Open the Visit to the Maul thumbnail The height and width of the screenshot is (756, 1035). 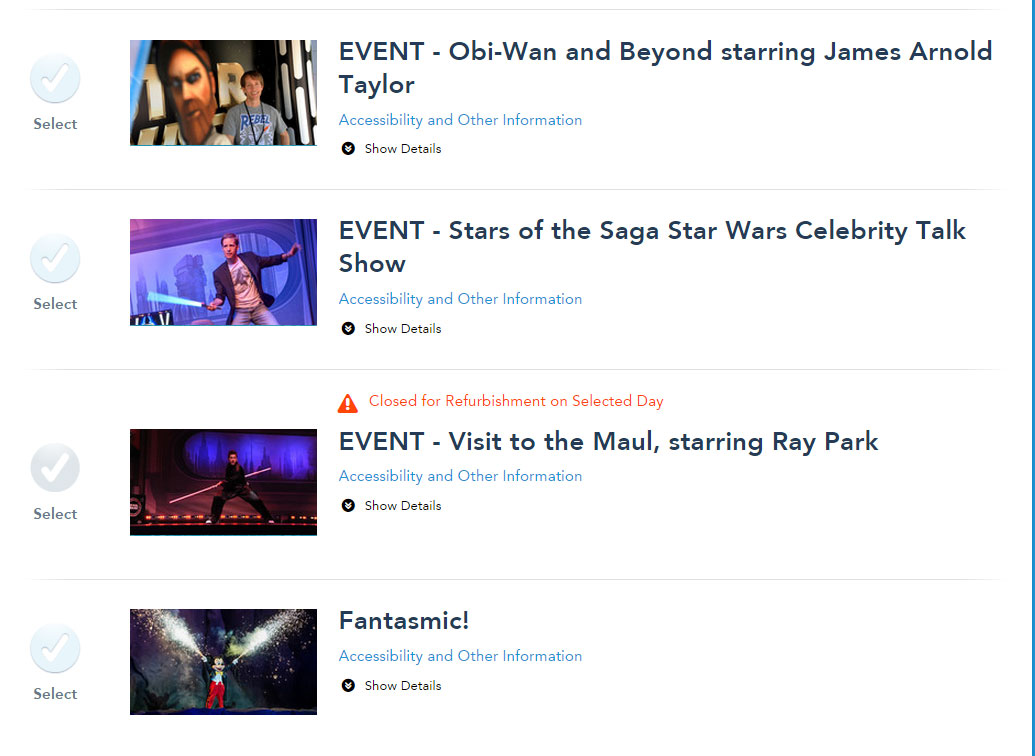tap(223, 482)
